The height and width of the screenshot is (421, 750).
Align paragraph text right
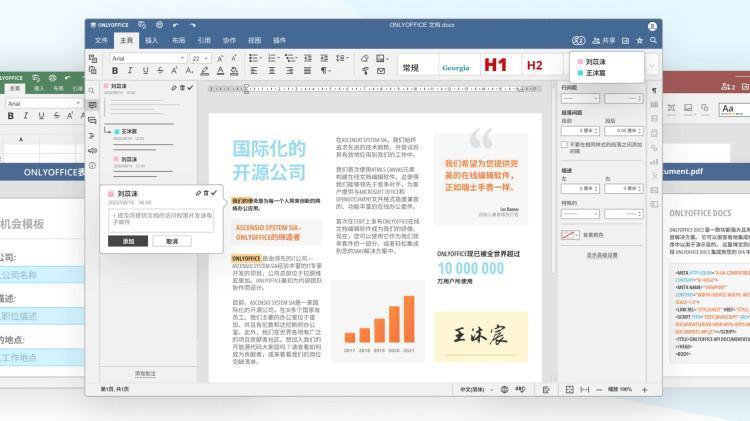[289, 71]
